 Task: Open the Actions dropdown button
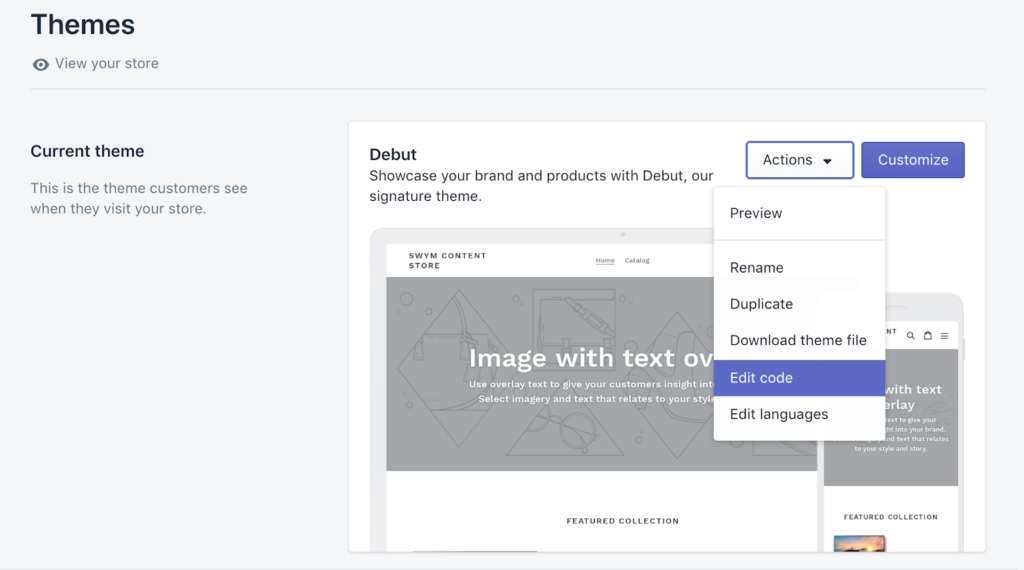(x=799, y=160)
